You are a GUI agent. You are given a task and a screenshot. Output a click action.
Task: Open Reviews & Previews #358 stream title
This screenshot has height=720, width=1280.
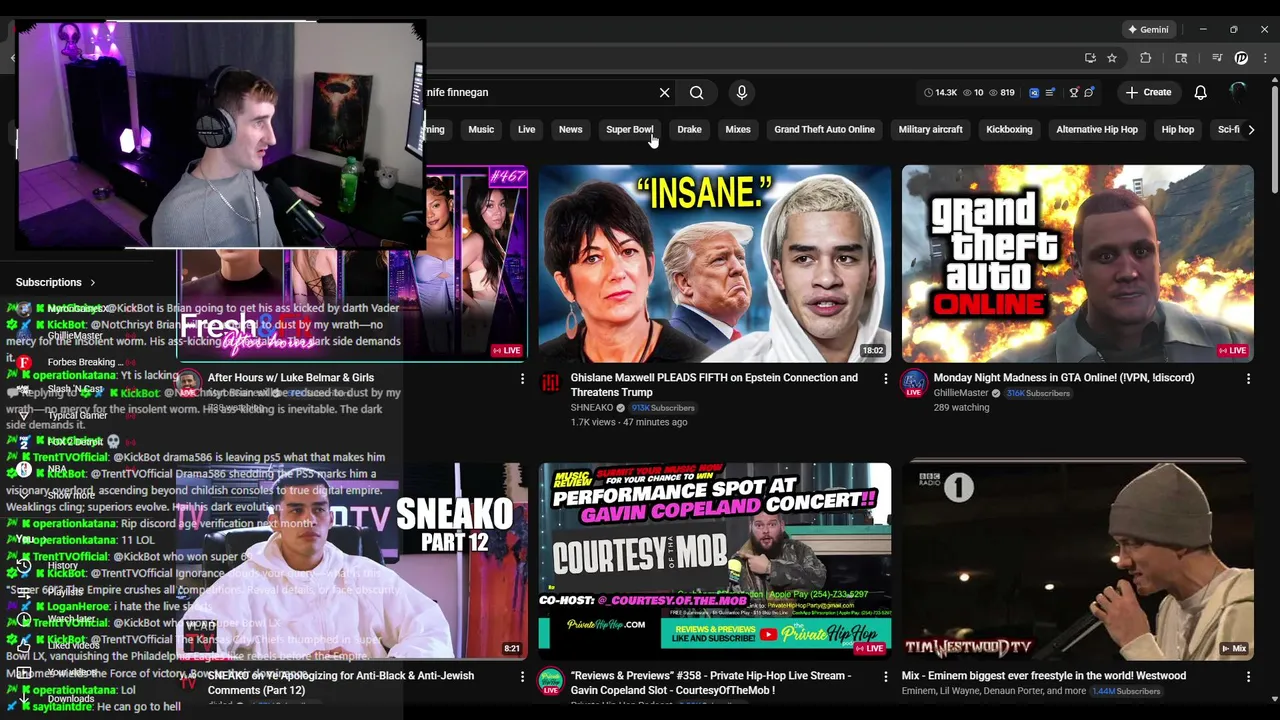click(711, 683)
